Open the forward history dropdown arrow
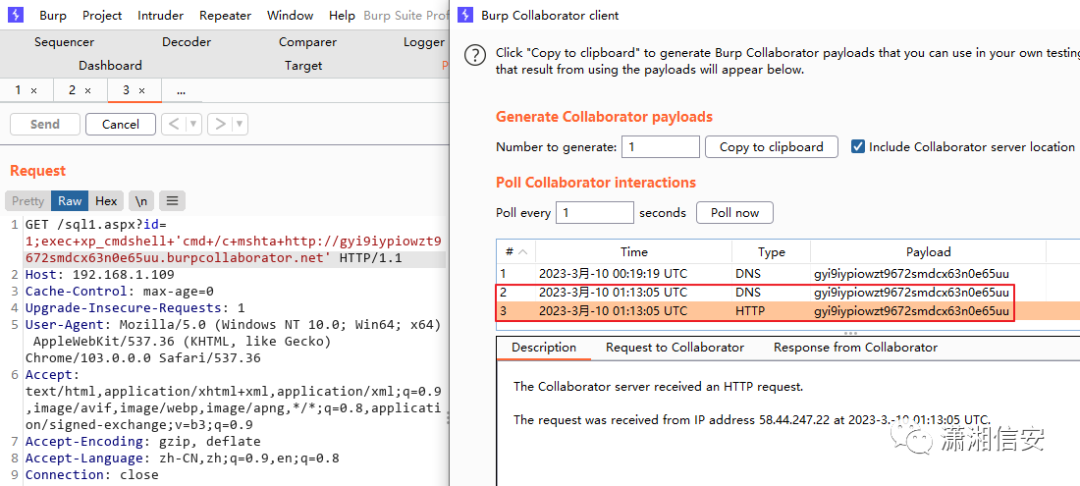Screen dimensions: 1080x486 239,125
